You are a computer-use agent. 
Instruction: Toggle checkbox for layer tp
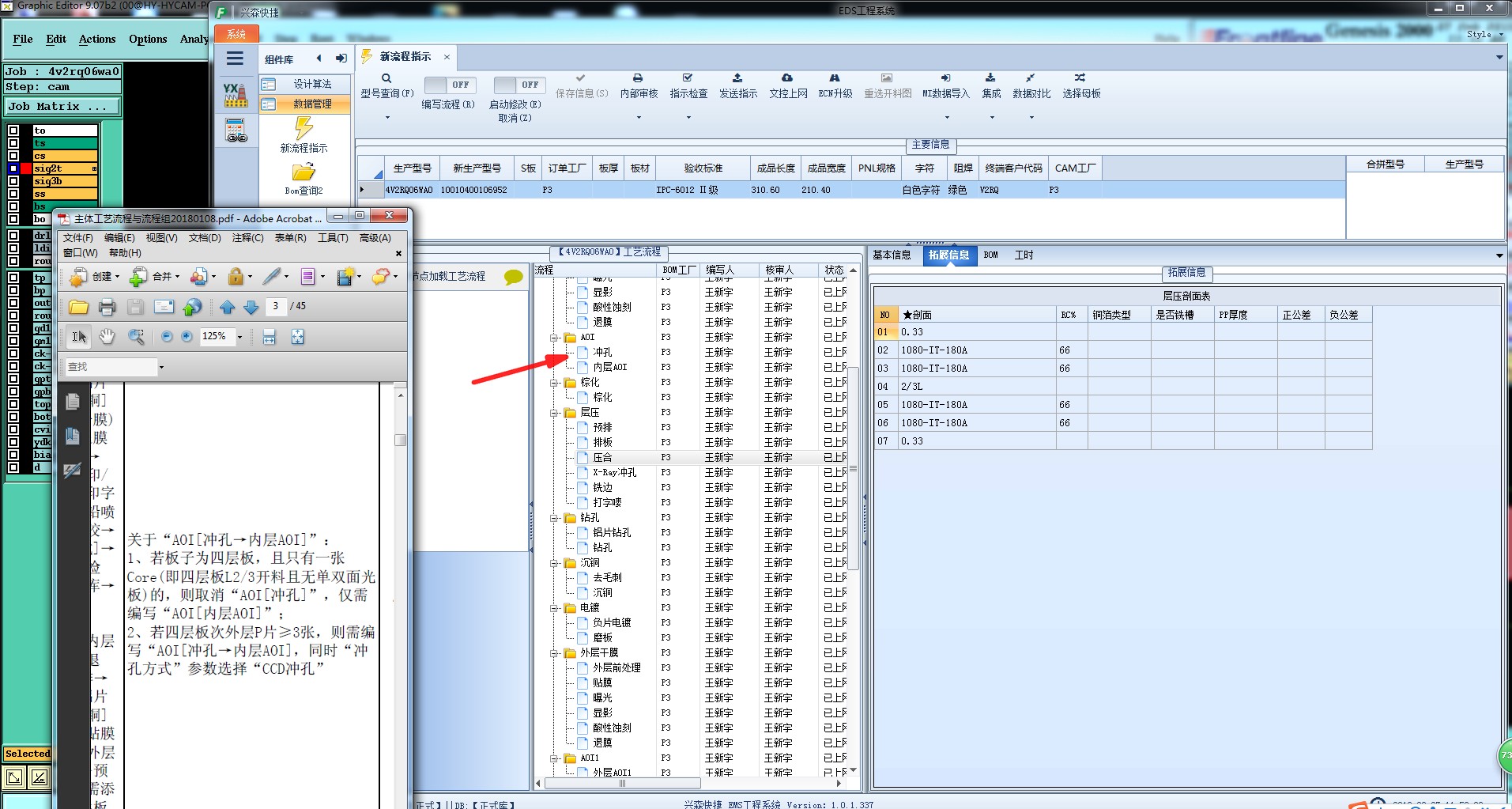[13, 278]
